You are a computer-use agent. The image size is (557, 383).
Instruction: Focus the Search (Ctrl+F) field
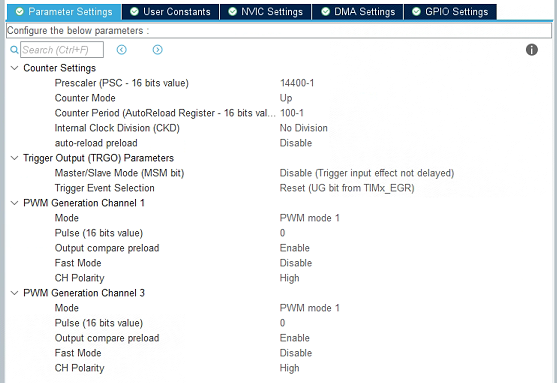[x=62, y=50]
